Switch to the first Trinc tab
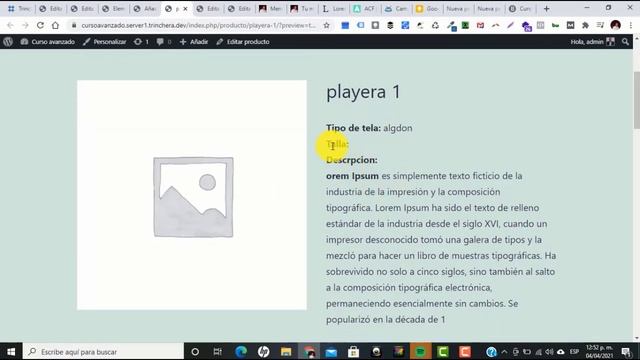The height and width of the screenshot is (360, 640). [19, 9]
